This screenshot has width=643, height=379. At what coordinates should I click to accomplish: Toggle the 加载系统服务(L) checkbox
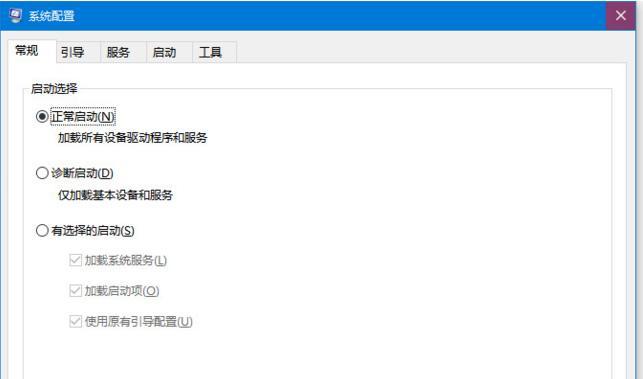click(x=75, y=260)
